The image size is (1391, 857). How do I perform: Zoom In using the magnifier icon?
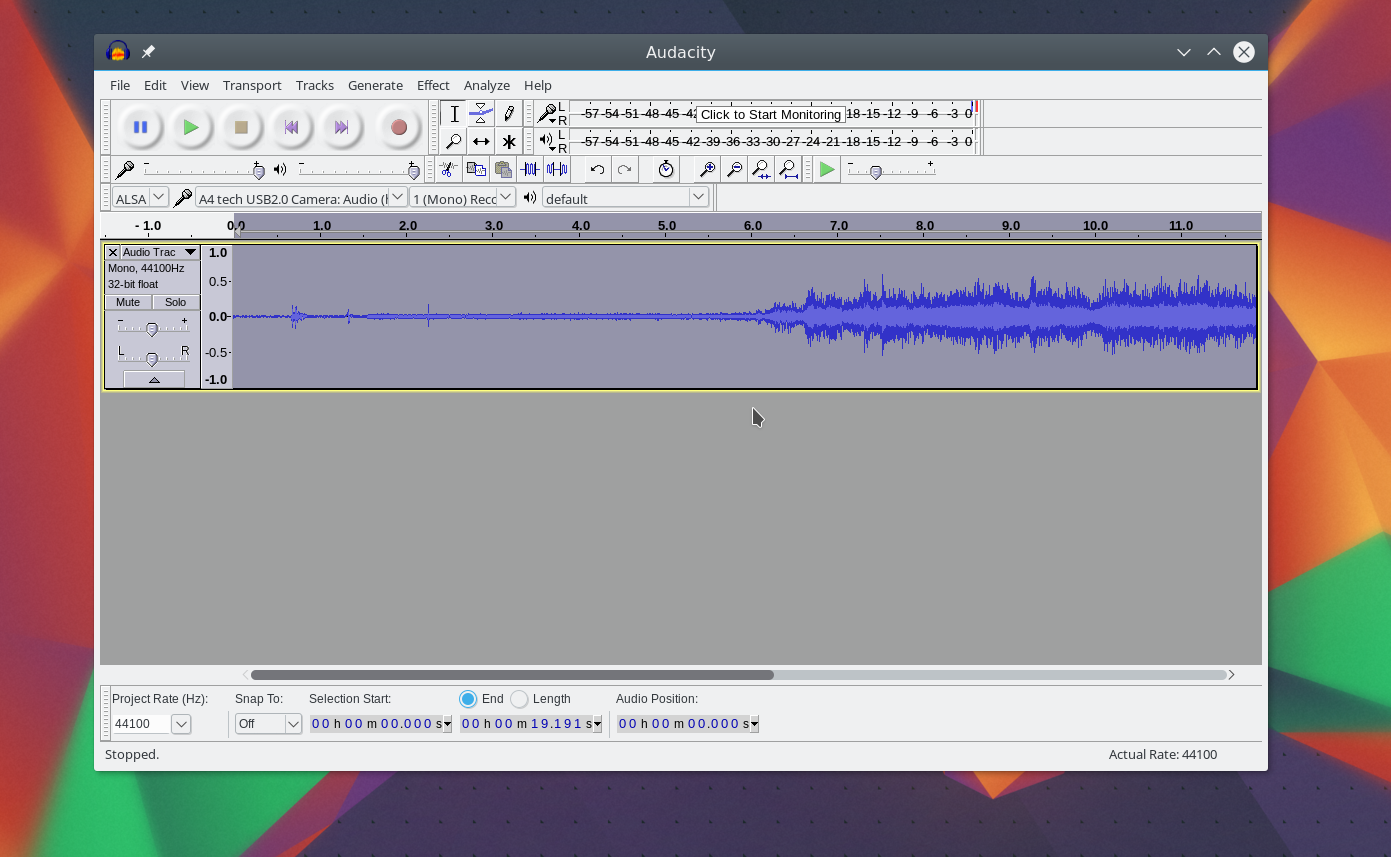706,169
